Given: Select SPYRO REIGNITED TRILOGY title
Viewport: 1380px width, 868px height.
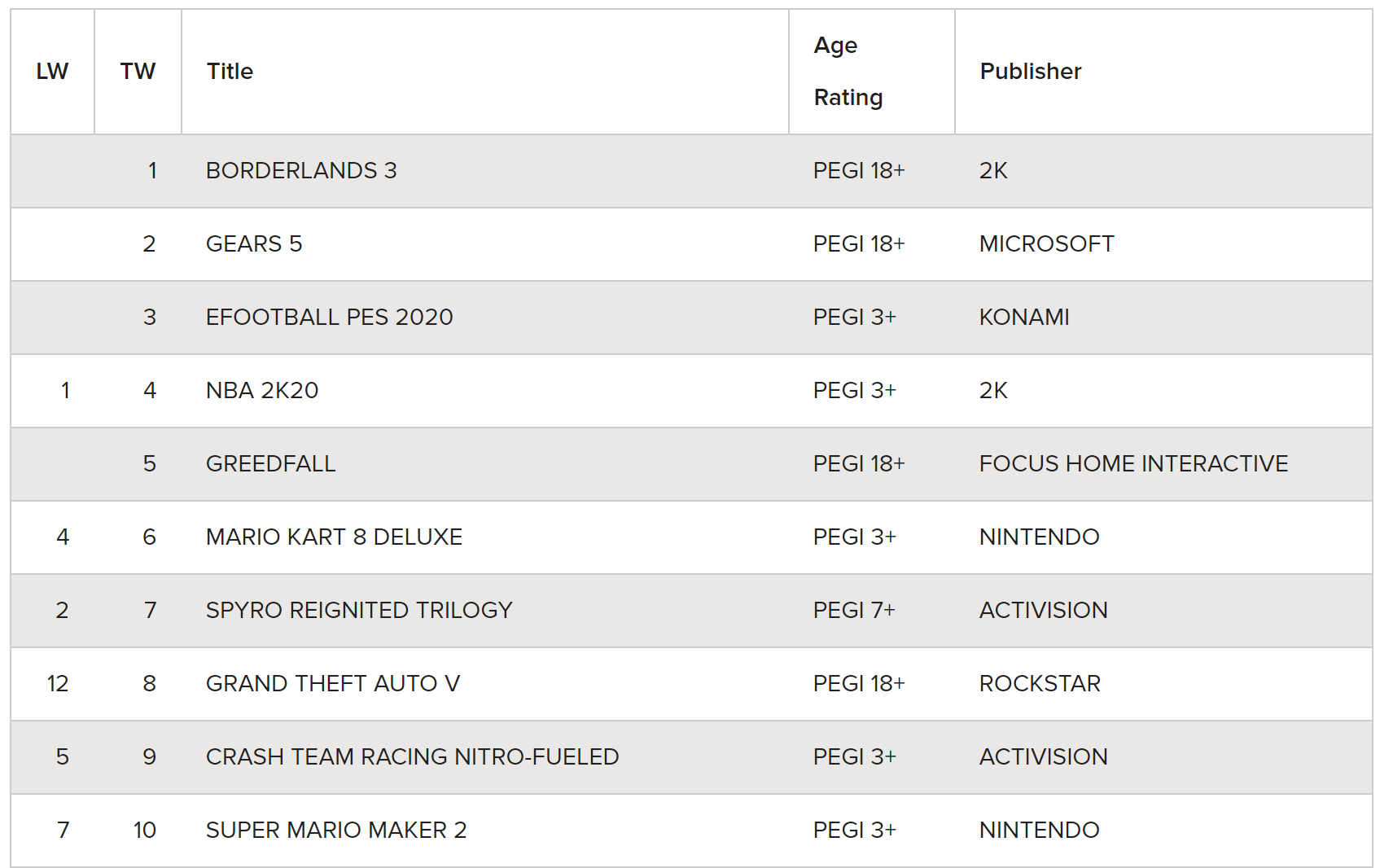Looking at the screenshot, I should (359, 611).
